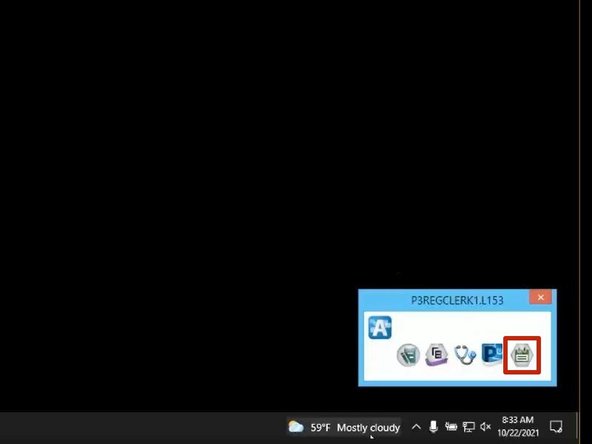The image size is (592, 444).
Task: Open the Mostly cloudy weather text
Action: [x=368, y=428]
